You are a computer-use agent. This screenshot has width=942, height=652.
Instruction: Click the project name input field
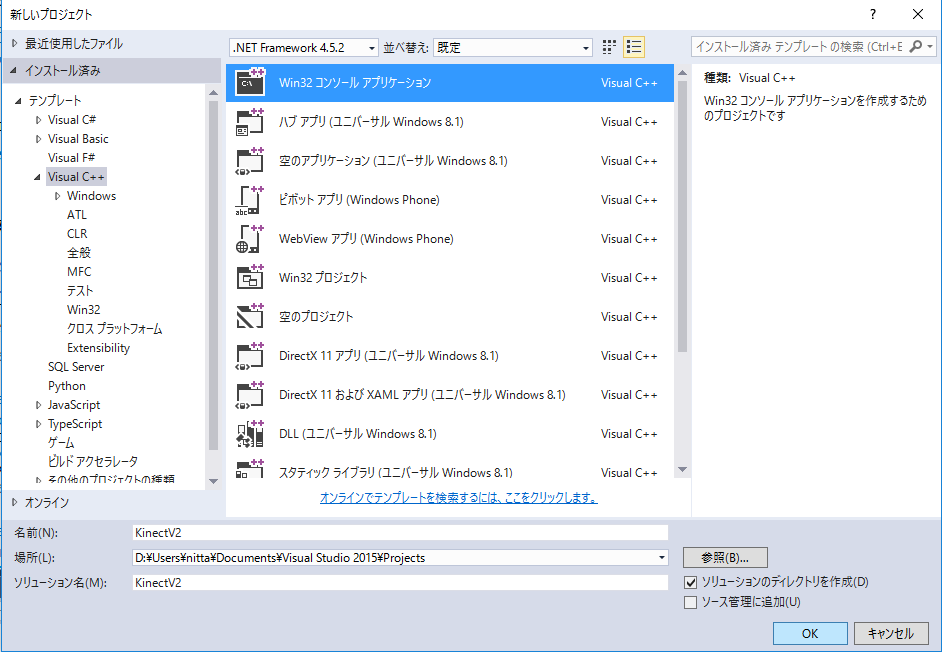pos(399,533)
